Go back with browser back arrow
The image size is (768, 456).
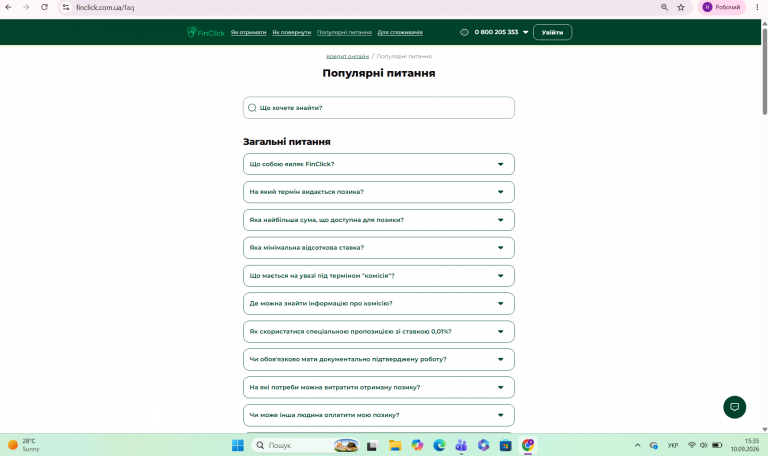pyautogui.click(x=8, y=7)
